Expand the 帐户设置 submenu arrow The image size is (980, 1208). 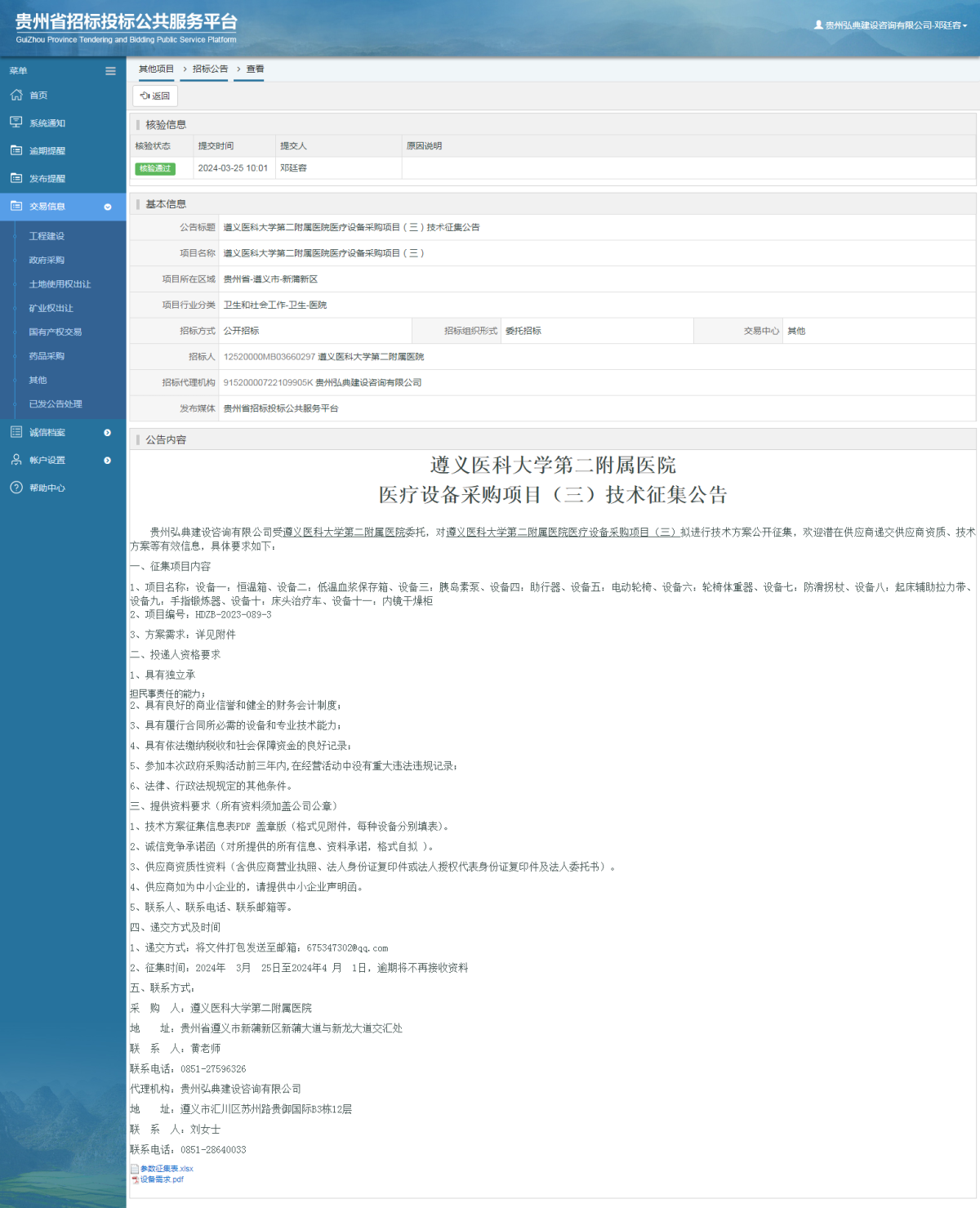coord(107,460)
